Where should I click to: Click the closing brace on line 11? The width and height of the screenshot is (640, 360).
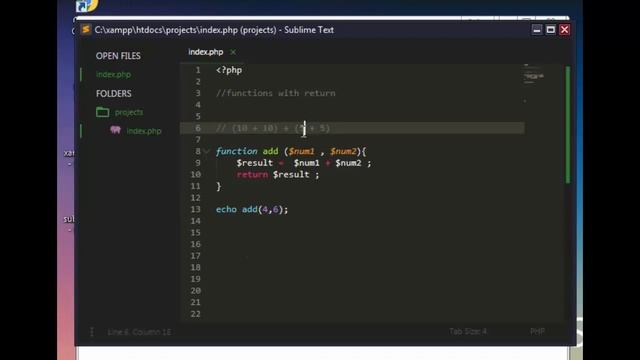[219, 186]
